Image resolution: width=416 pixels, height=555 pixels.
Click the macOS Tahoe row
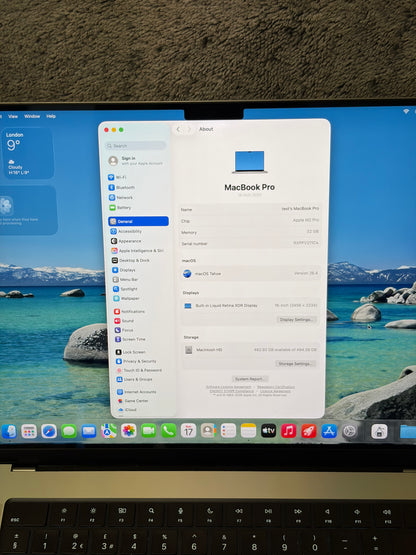click(x=250, y=274)
